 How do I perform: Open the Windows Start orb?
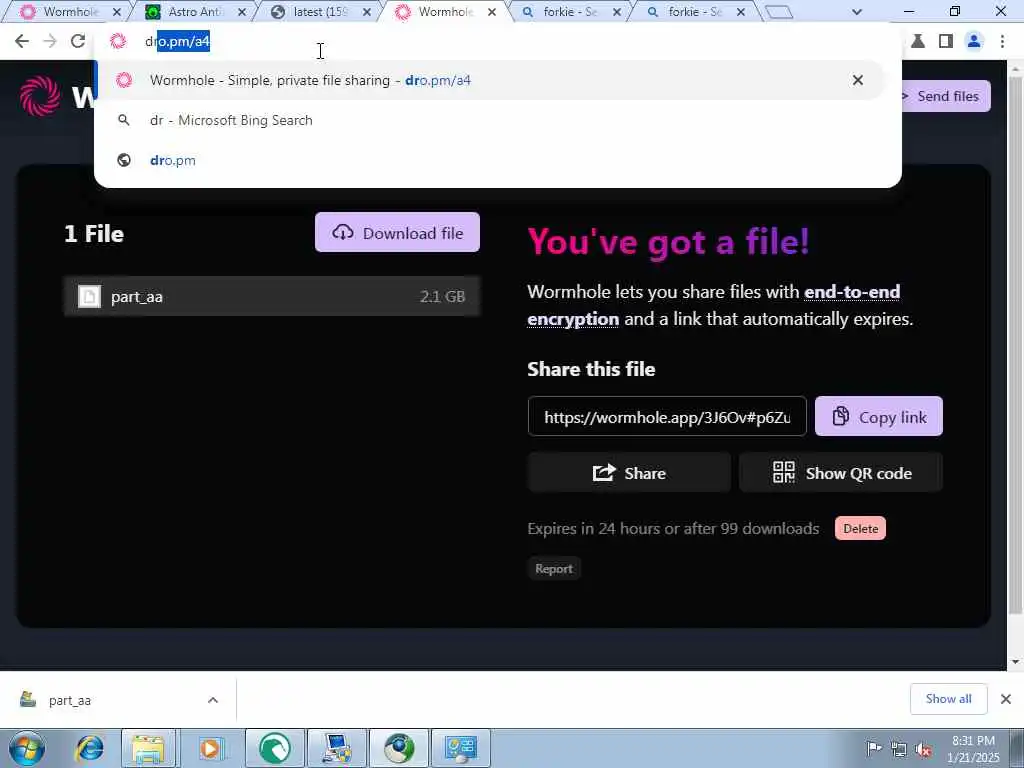(x=27, y=748)
